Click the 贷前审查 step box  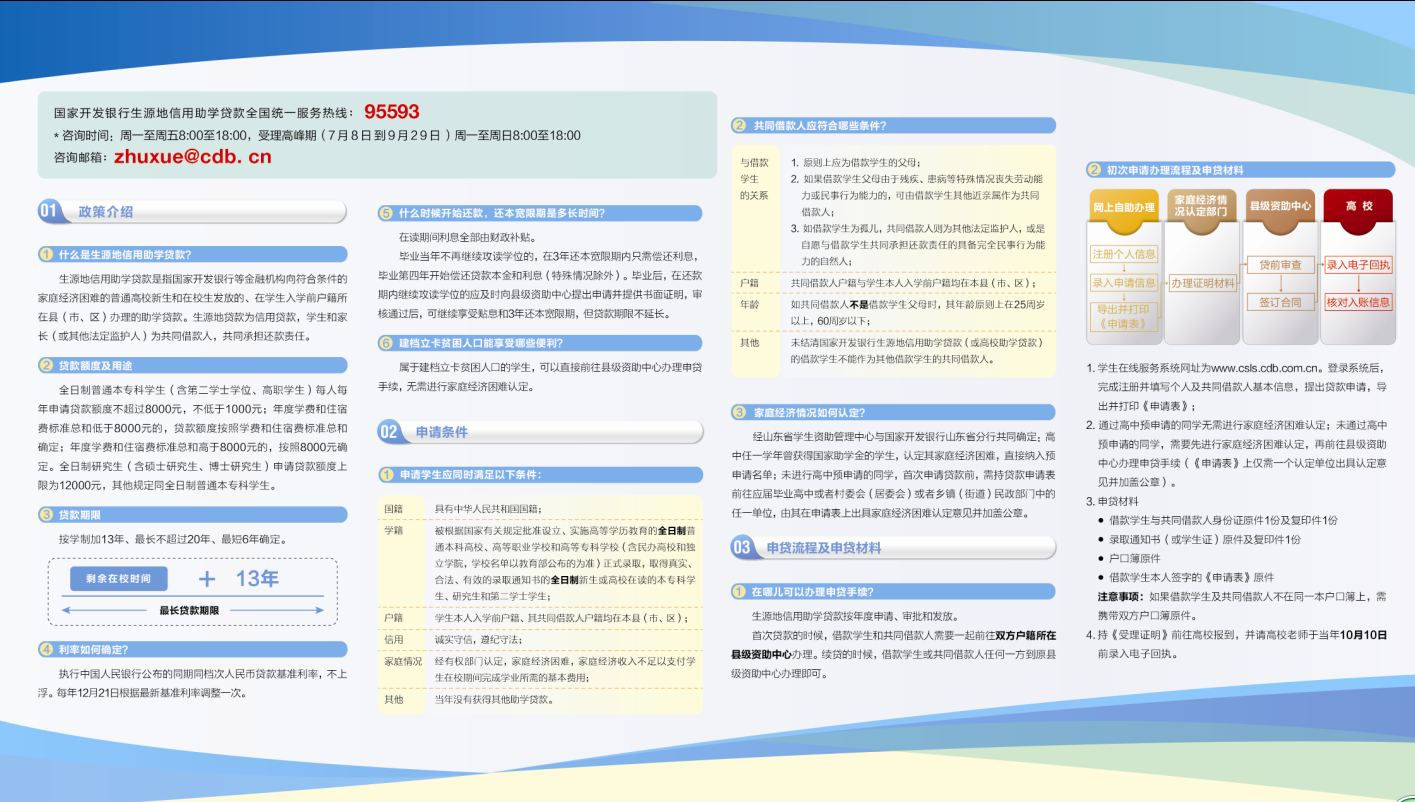[1280, 265]
